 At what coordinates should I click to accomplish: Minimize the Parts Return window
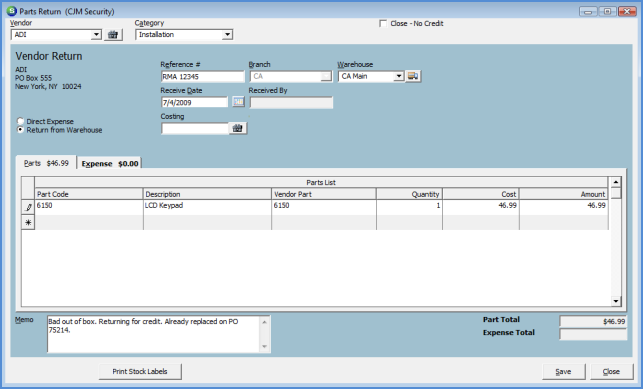(588, 11)
